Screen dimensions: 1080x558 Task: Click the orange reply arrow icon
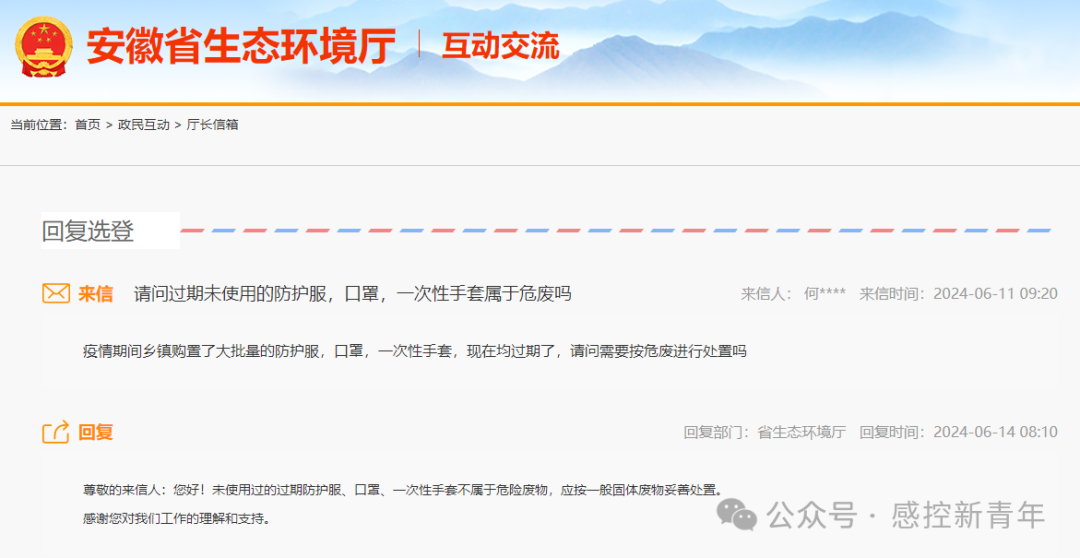[x=56, y=432]
